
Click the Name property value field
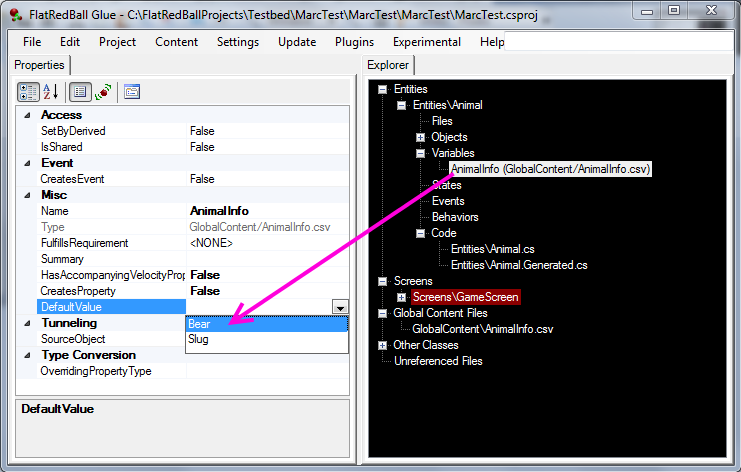[266, 211]
